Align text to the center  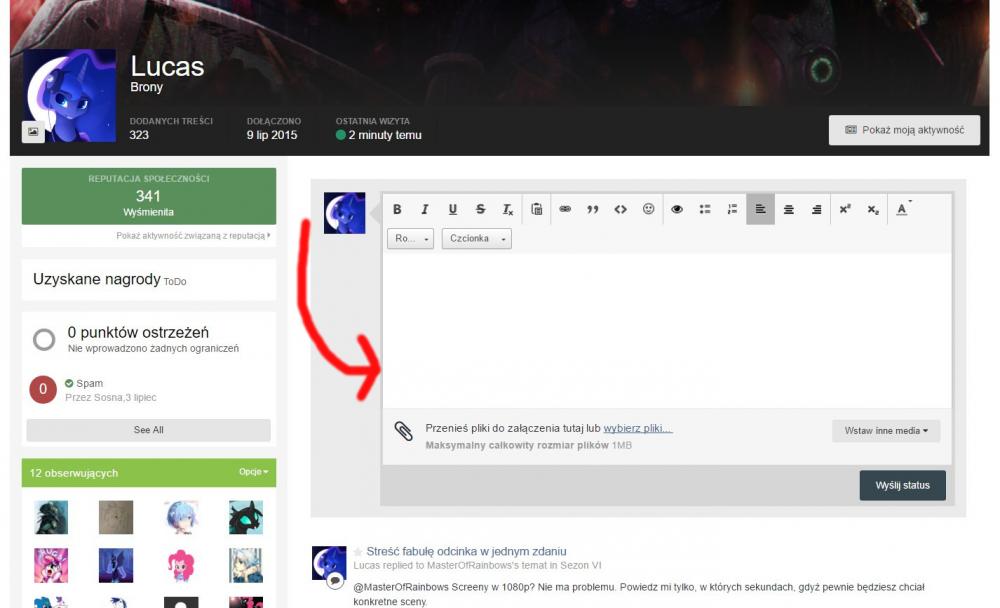point(789,209)
